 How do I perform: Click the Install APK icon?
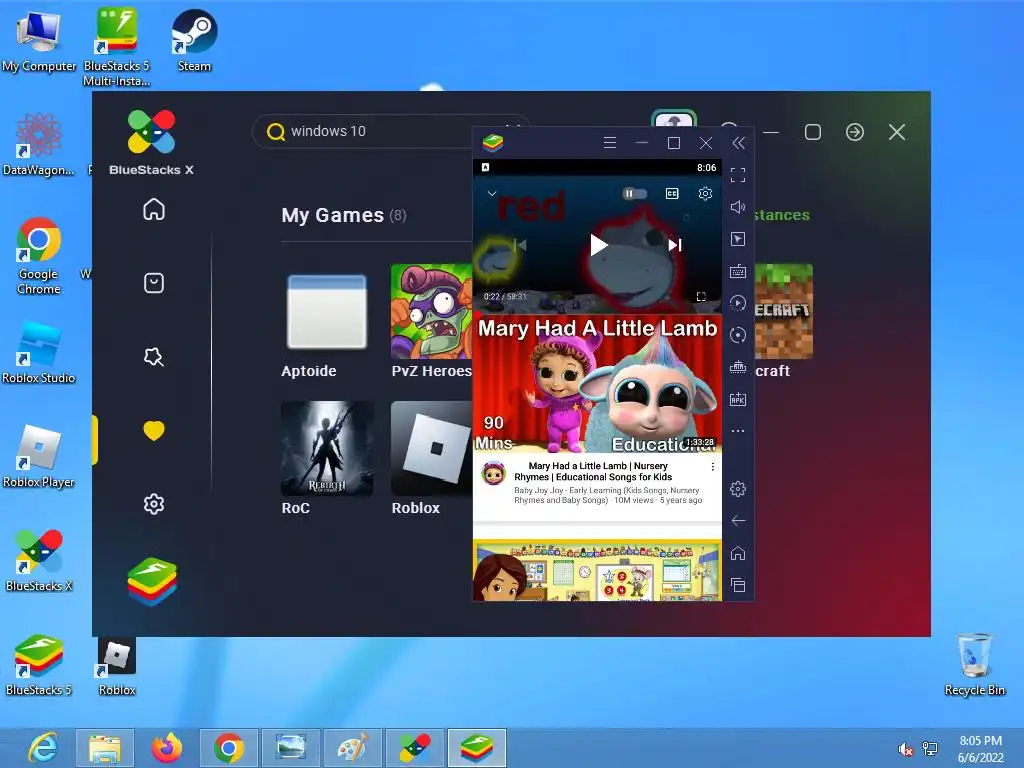[x=738, y=399]
